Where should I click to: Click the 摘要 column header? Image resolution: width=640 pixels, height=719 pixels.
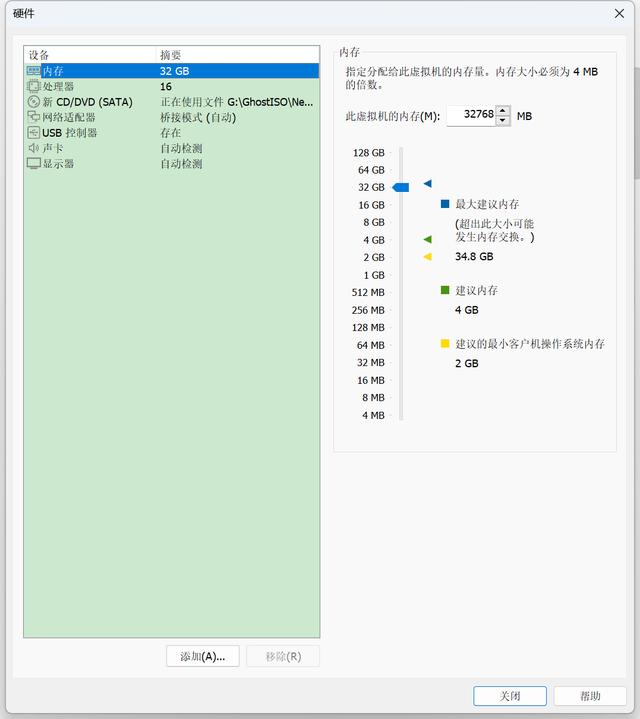pyautogui.click(x=237, y=55)
